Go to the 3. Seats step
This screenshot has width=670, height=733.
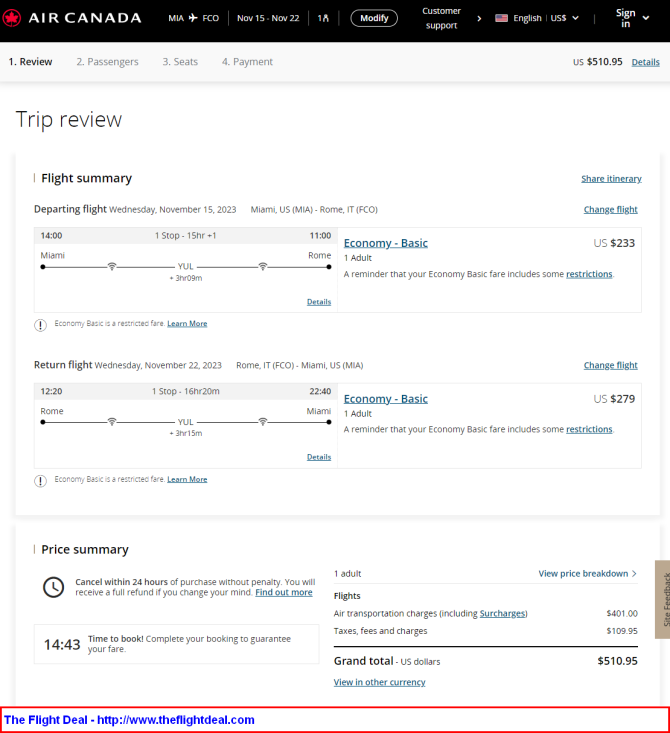click(x=180, y=62)
